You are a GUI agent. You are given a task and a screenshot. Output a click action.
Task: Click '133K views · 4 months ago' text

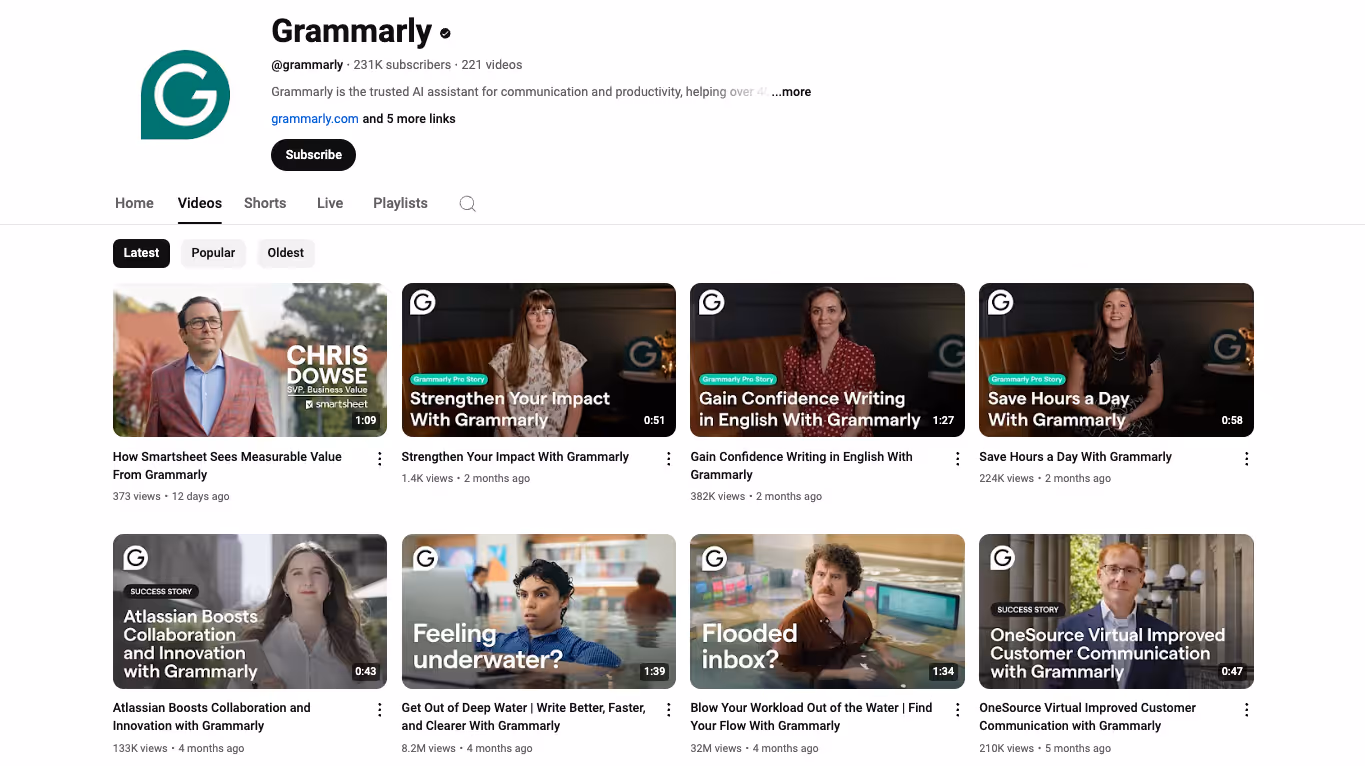point(179,748)
